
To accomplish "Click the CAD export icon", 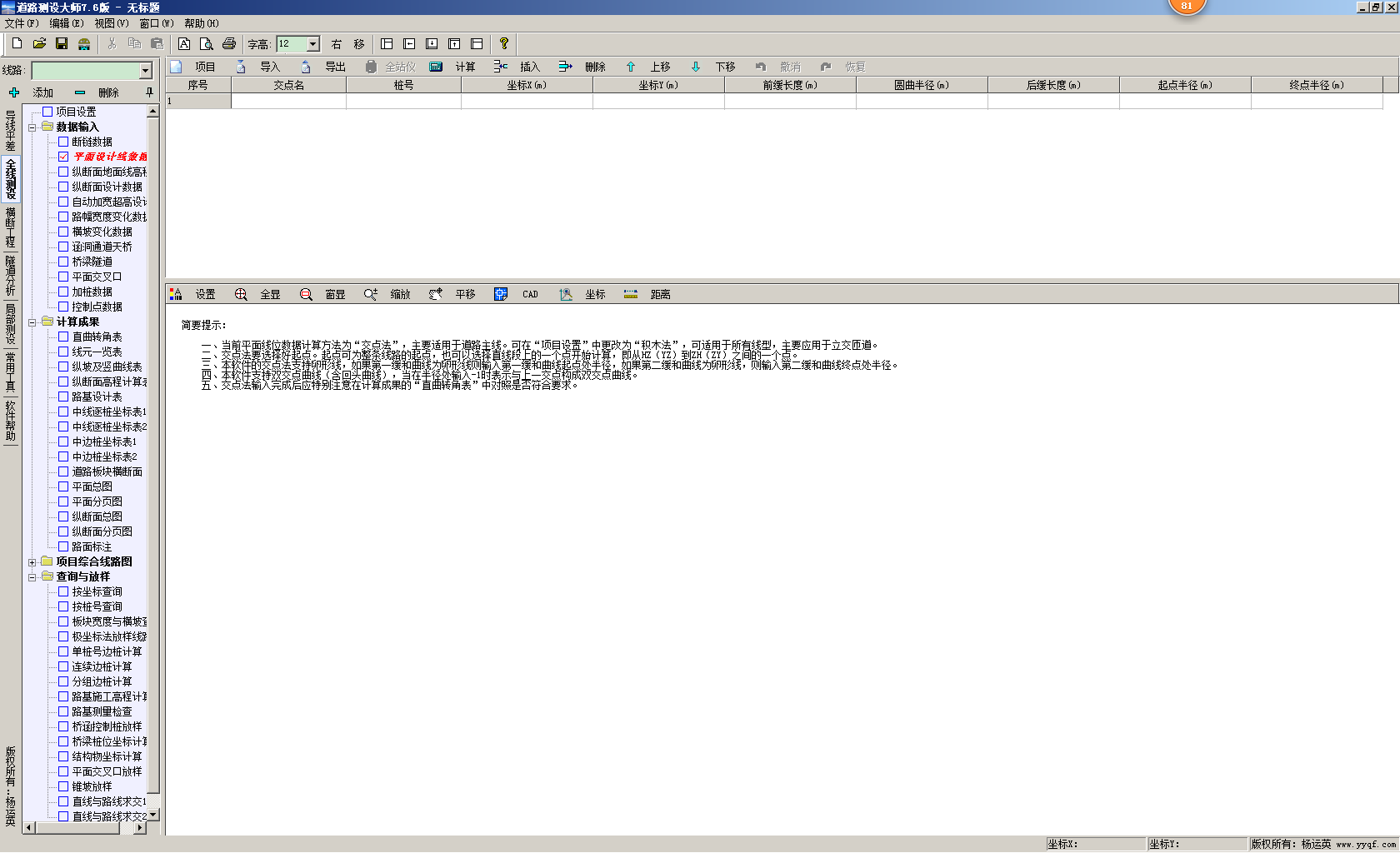I will [500, 294].
